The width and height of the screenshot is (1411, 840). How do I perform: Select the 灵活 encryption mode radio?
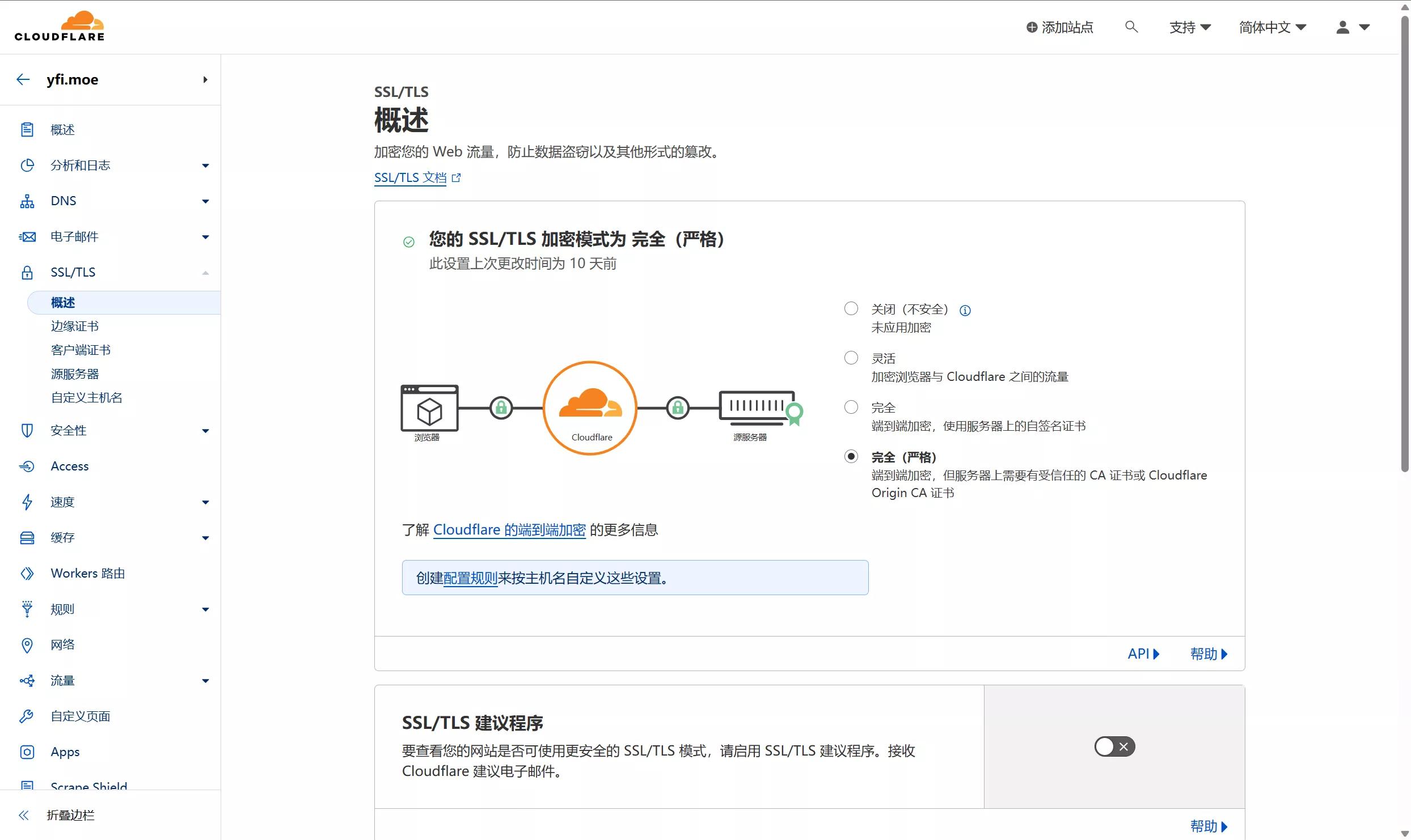(851, 358)
